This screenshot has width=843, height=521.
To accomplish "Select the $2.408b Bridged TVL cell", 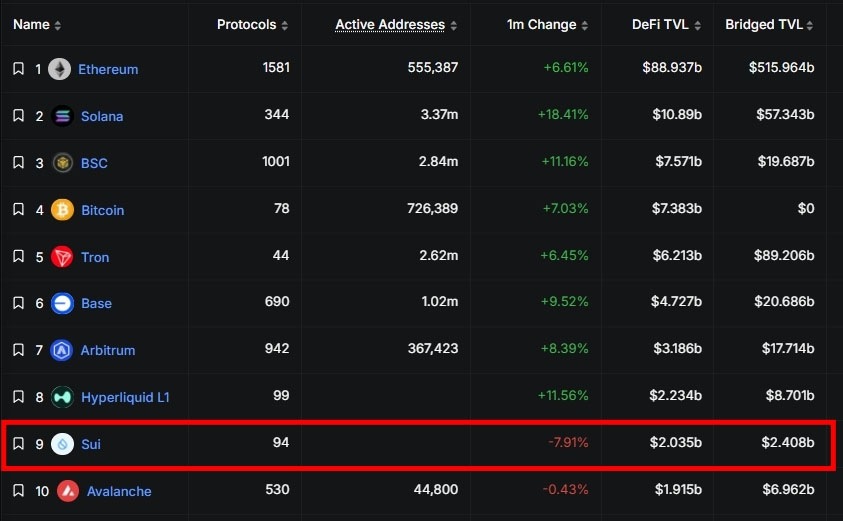I will point(788,443).
